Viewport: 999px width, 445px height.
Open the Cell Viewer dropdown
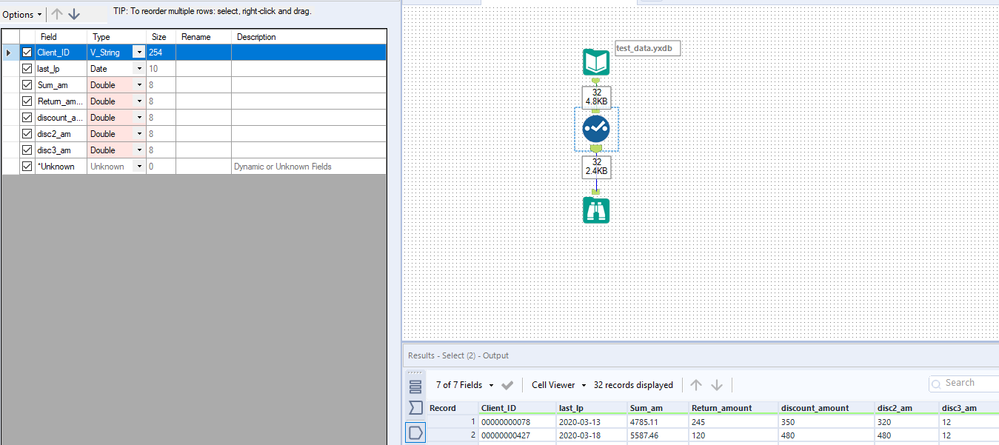[x=559, y=385]
